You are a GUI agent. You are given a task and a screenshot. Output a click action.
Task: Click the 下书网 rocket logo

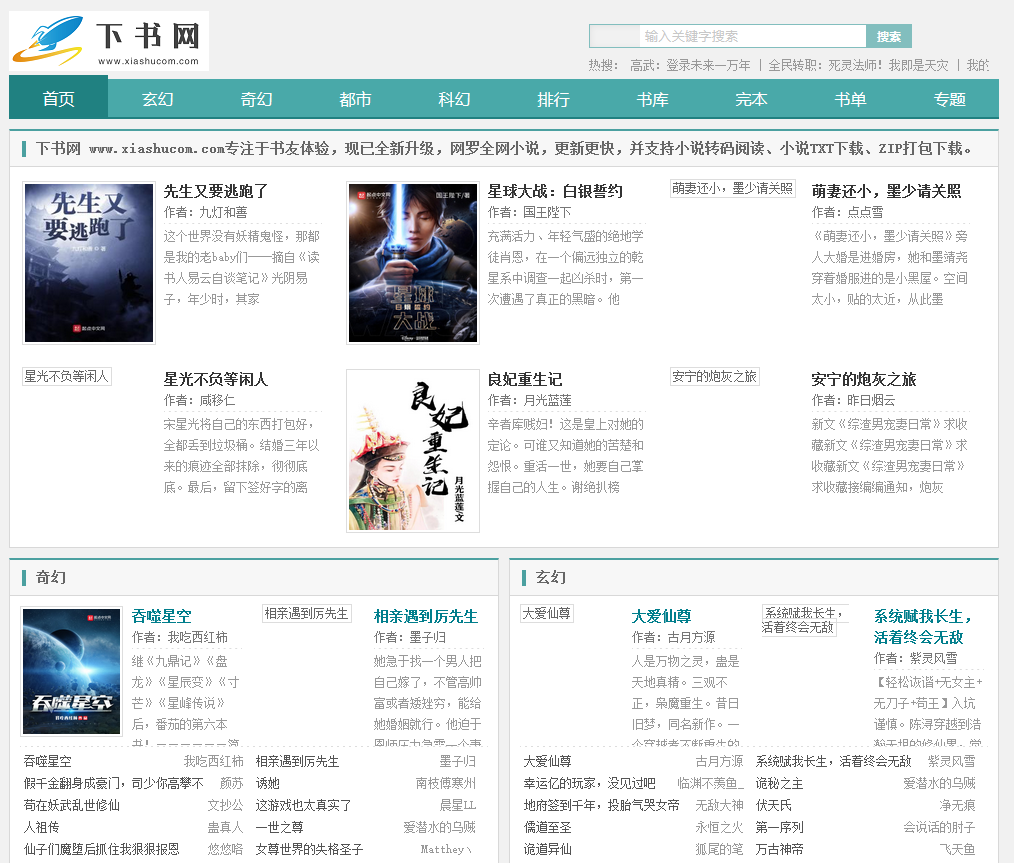108,41
